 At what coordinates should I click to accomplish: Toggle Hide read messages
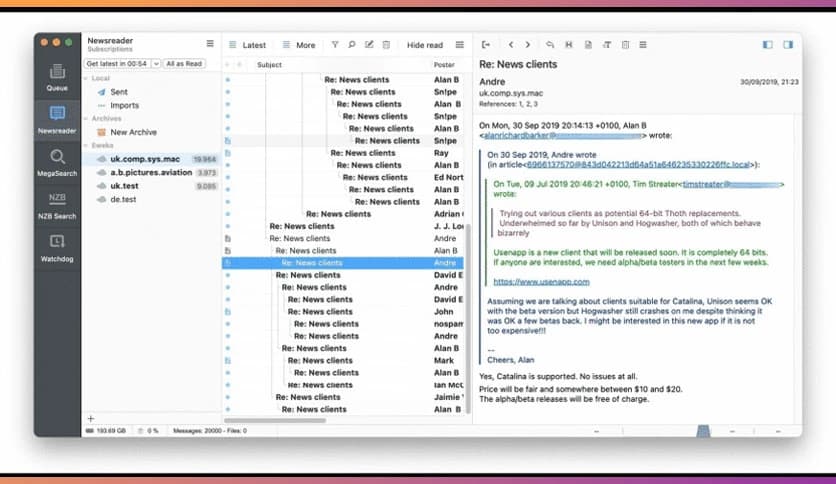(425, 45)
